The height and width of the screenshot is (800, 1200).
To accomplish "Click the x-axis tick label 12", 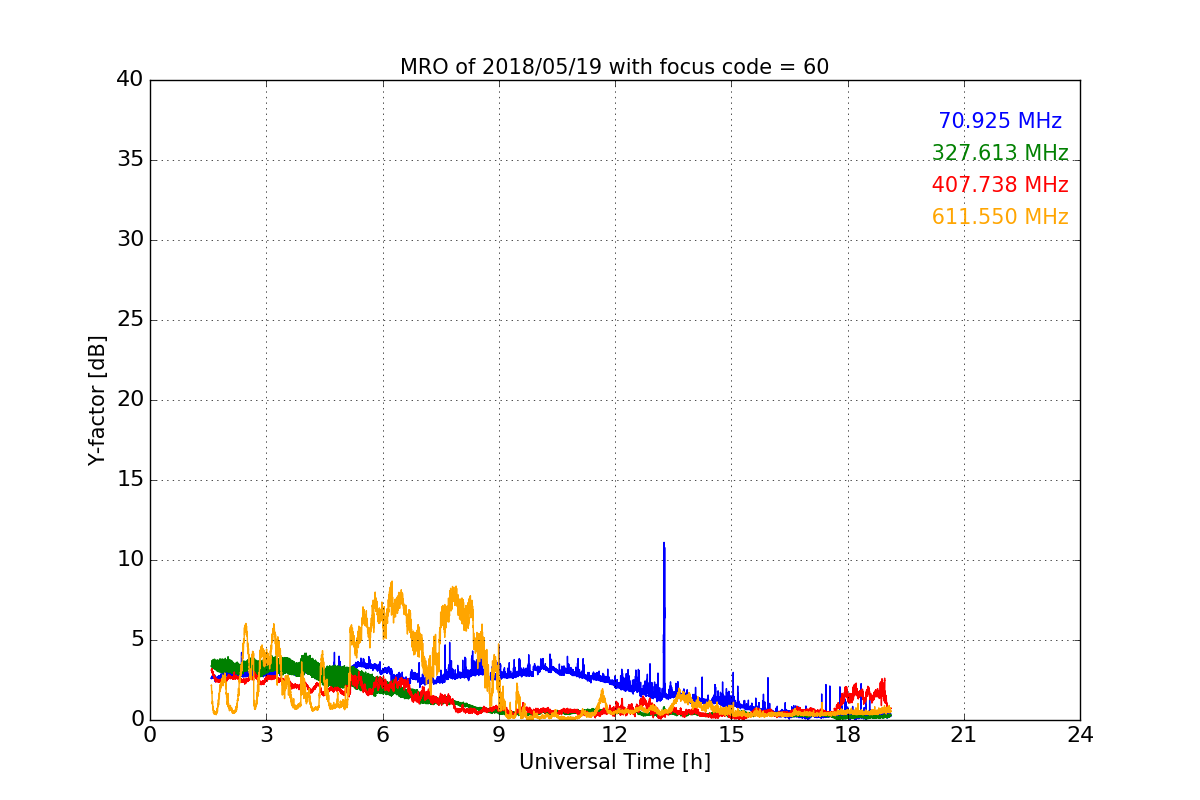I will (615, 734).
